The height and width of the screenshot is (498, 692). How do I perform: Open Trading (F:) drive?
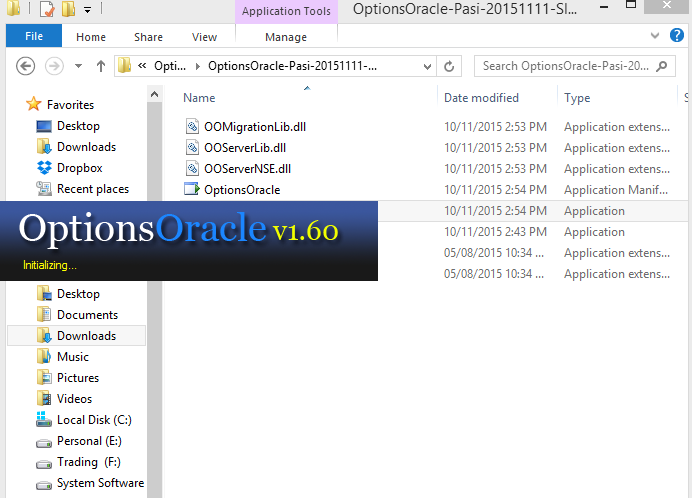point(88,462)
